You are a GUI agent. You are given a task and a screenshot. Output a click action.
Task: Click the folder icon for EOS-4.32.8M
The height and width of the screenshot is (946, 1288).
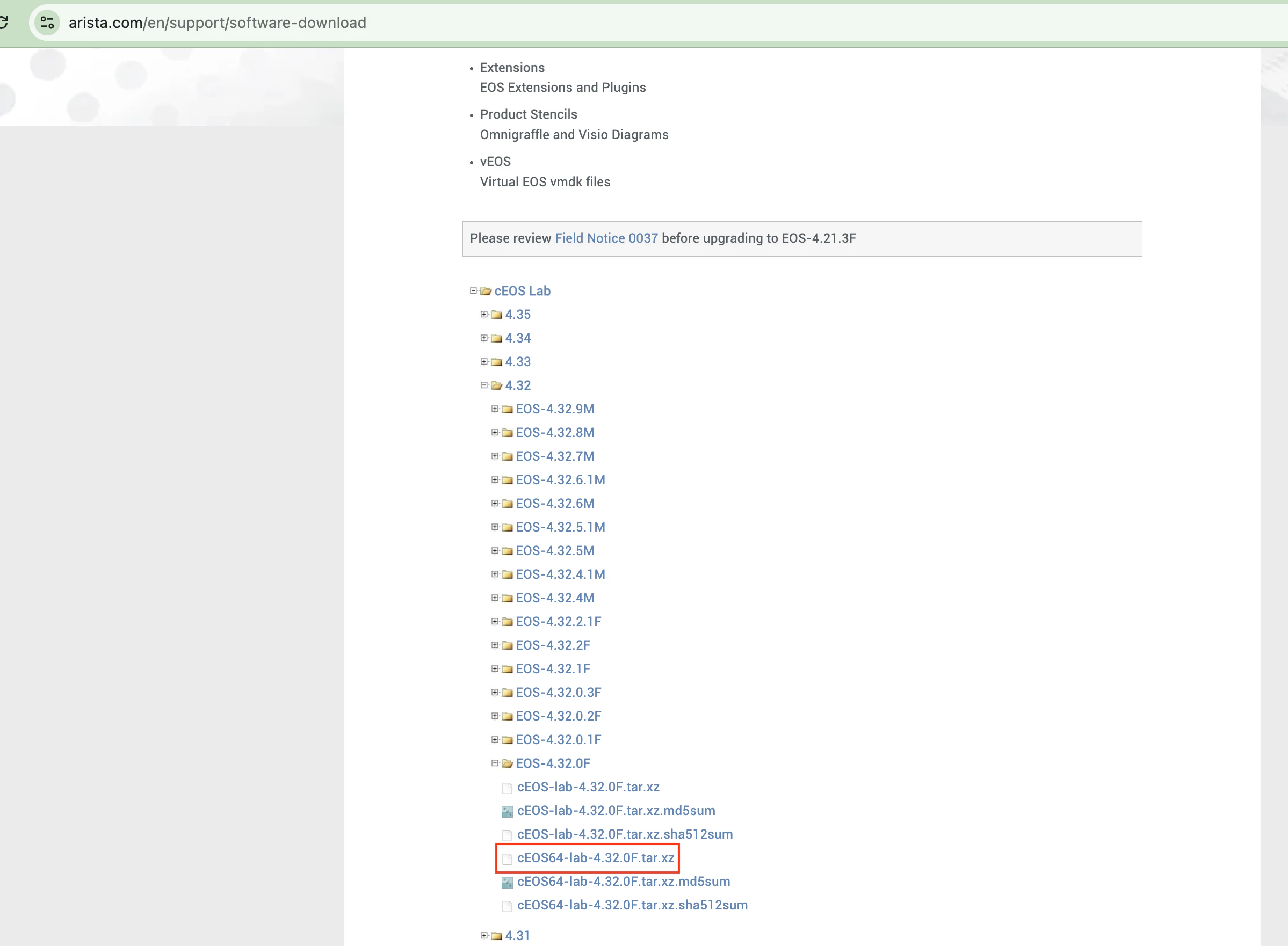pyautogui.click(x=507, y=432)
